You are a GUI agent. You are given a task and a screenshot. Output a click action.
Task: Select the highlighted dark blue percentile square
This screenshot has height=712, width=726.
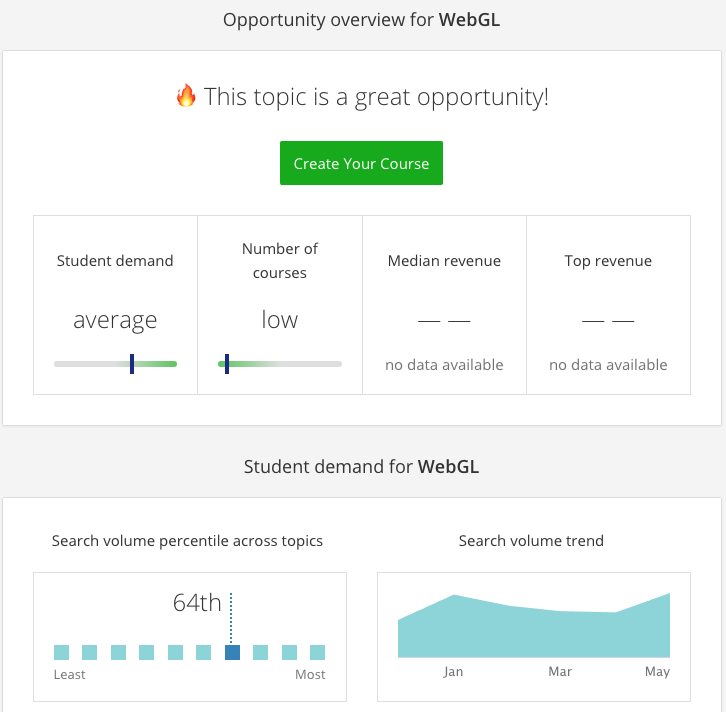[232, 652]
